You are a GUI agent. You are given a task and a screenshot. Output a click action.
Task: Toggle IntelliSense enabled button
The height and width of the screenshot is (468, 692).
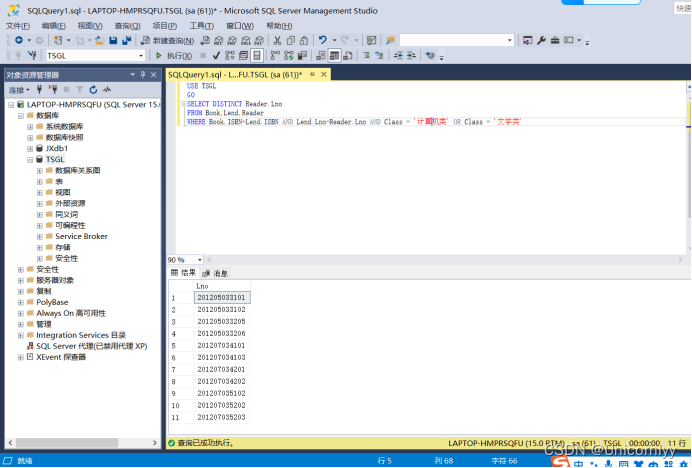257,56
